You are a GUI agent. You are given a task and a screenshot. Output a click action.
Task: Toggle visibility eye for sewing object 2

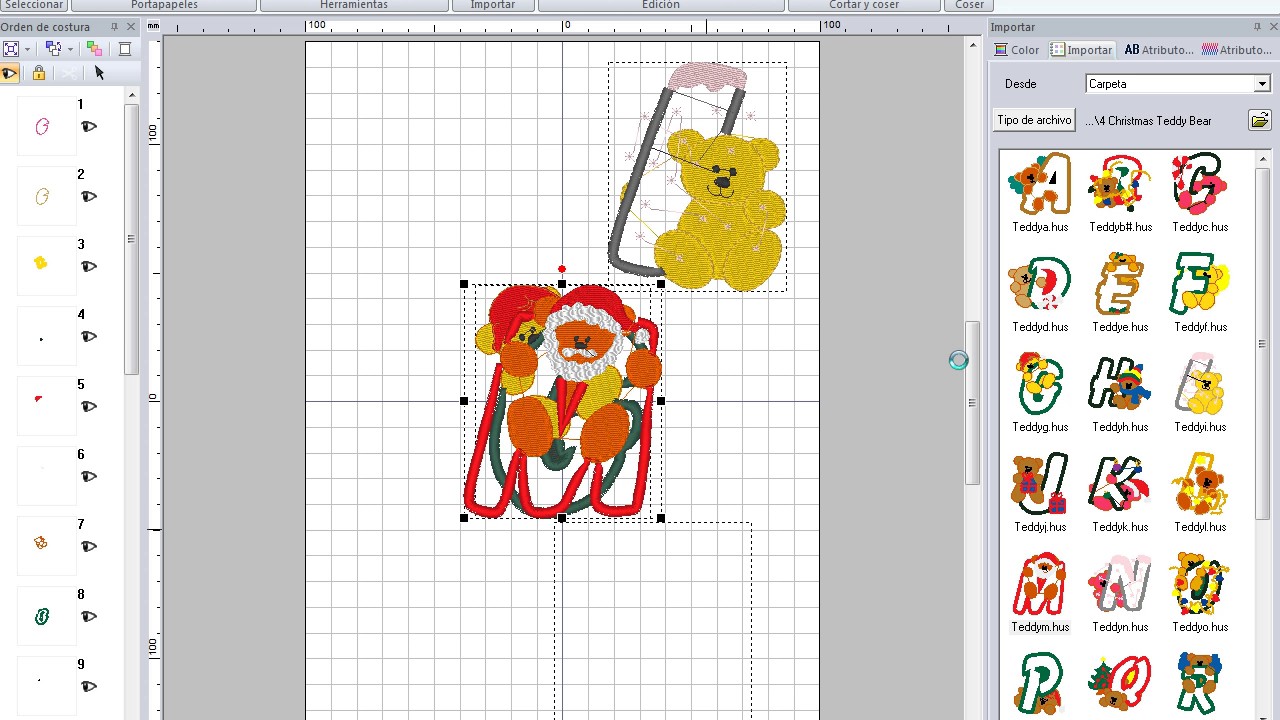coord(89,197)
